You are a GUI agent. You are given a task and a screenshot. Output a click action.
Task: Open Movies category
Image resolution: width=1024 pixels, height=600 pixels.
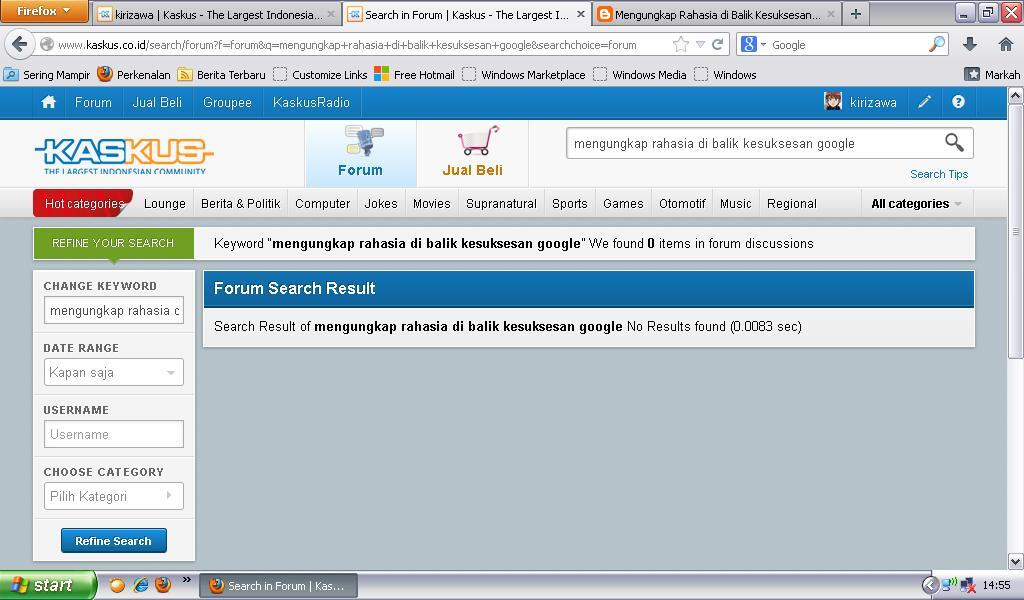point(432,204)
